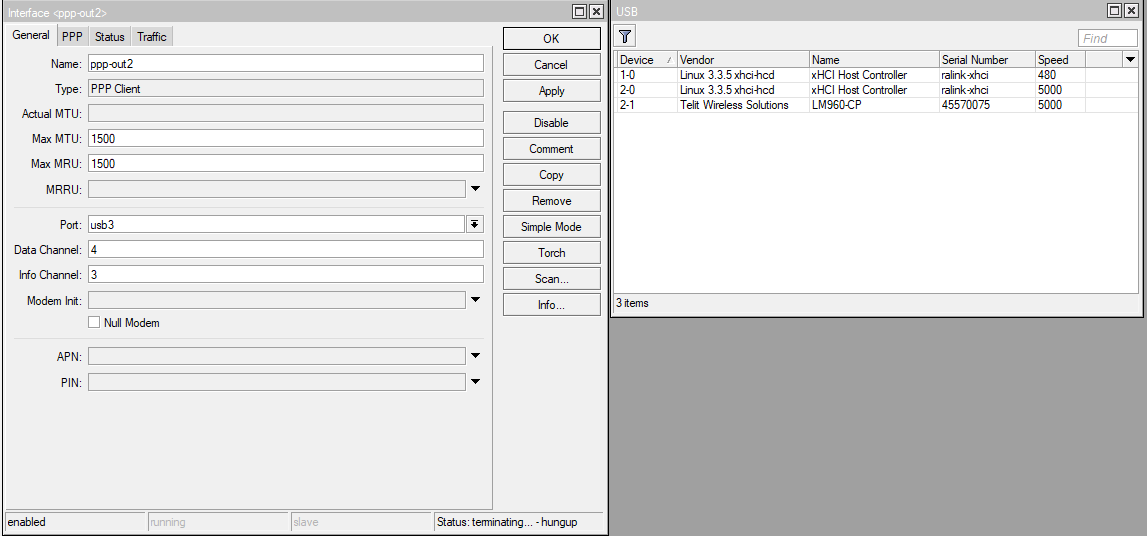Click the 'enabled' status bar entry
Image resolution: width=1147 pixels, height=537 pixels.
click(x=75, y=522)
